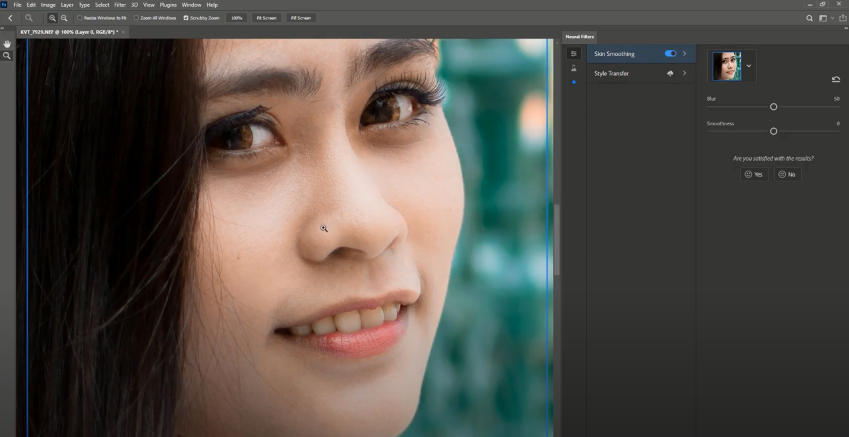Image resolution: width=849 pixels, height=437 pixels.
Task: Switch to the Neural Filters tab
Action: click(579, 36)
